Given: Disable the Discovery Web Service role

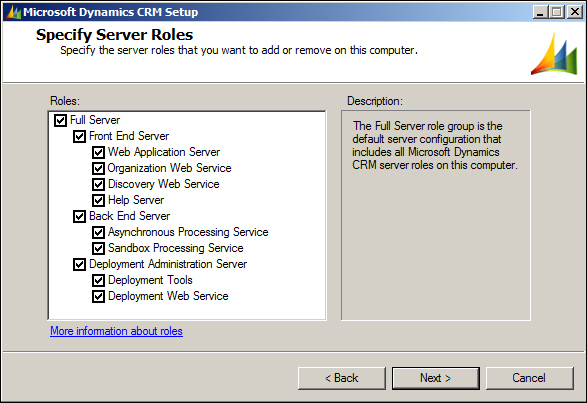Looking at the screenshot, I should [x=98, y=185].
